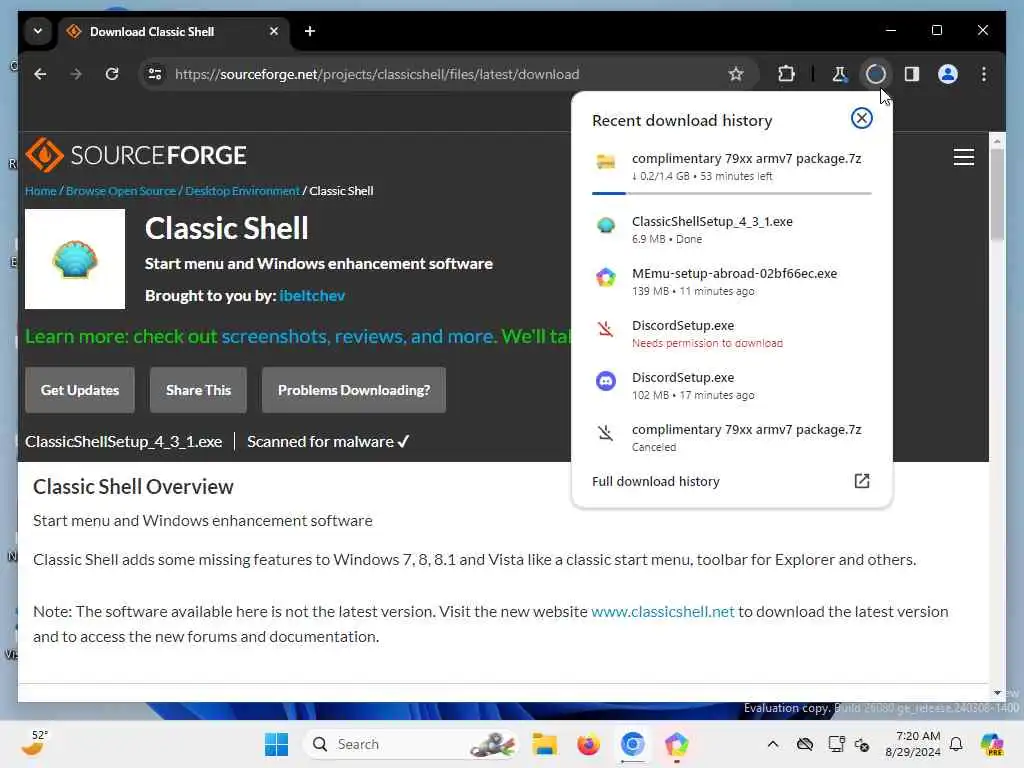Open the Extensions puzzle icon

pyautogui.click(x=786, y=74)
